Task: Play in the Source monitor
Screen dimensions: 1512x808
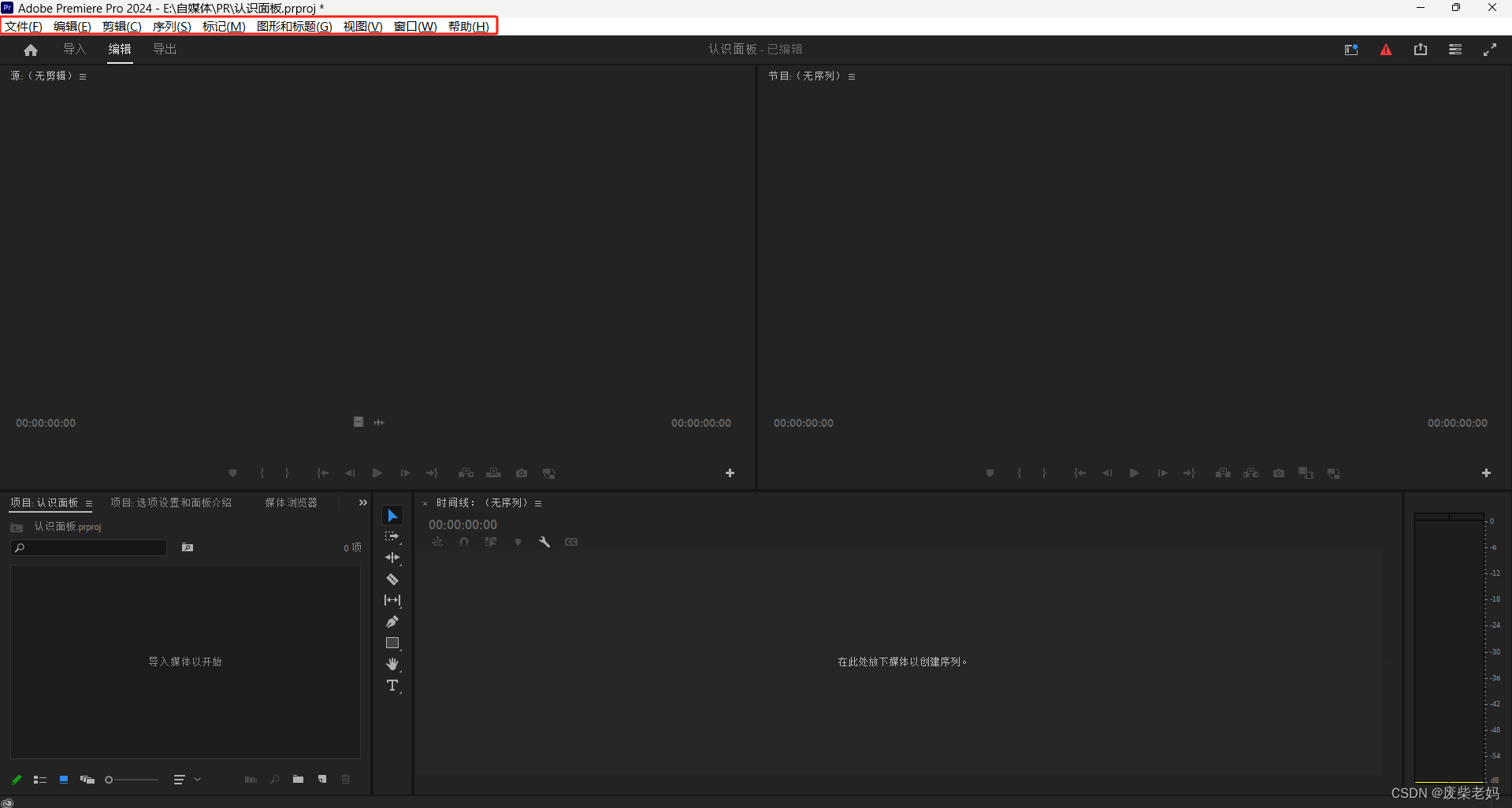Action: point(377,473)
